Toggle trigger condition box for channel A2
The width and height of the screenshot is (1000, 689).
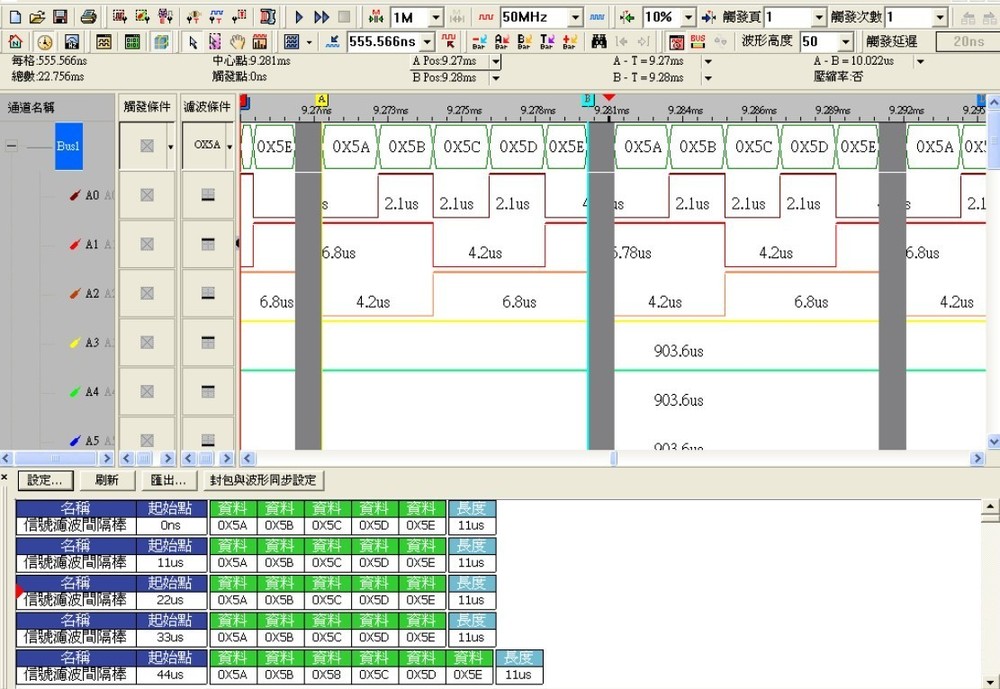click(147, 293)
